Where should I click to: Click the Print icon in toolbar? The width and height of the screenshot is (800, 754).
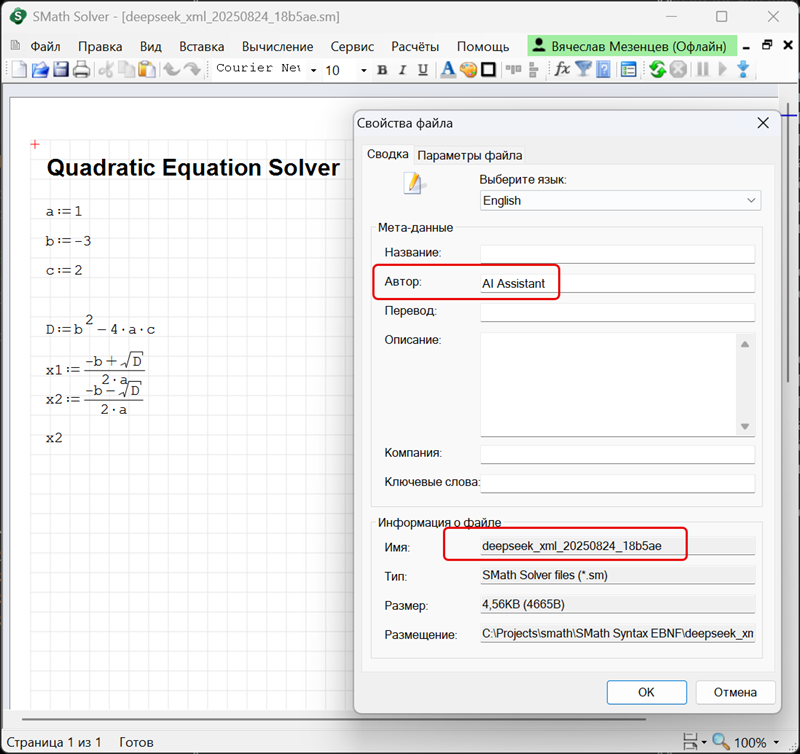pyautogui.click(x=81, y=69)
